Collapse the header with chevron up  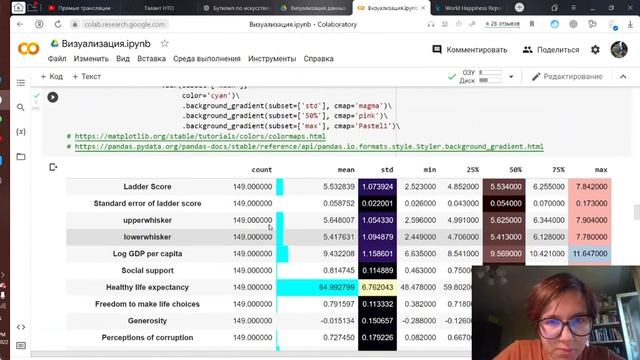tap(623, 77)
